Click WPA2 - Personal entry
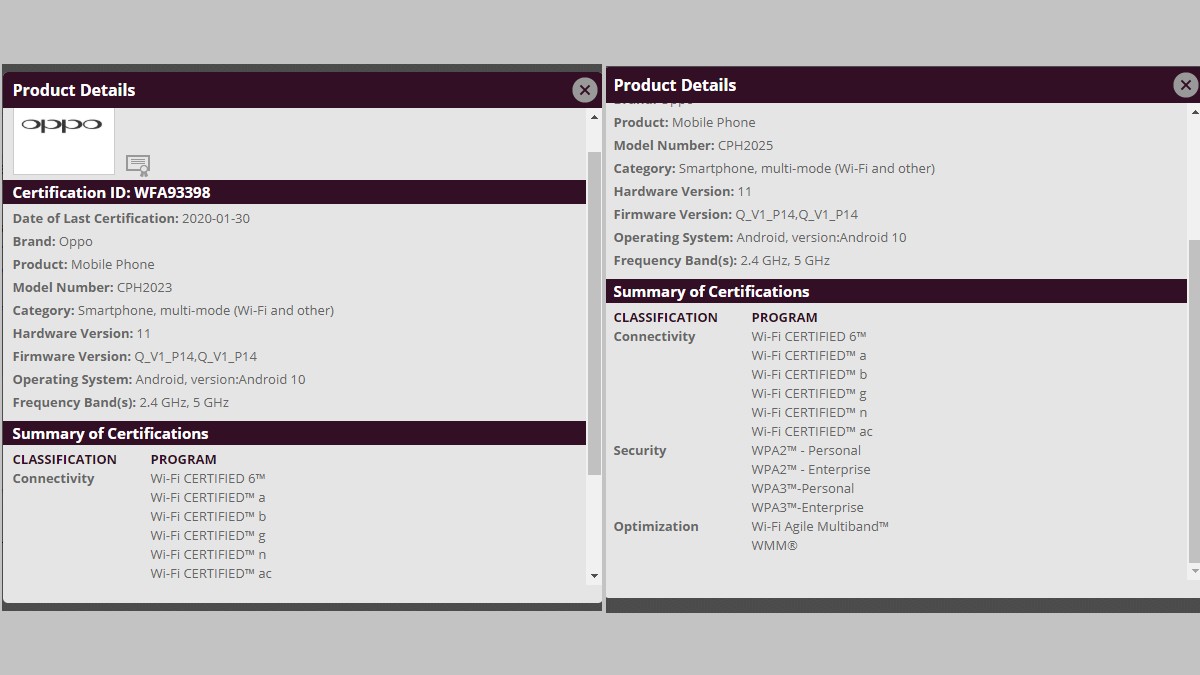 806,450
